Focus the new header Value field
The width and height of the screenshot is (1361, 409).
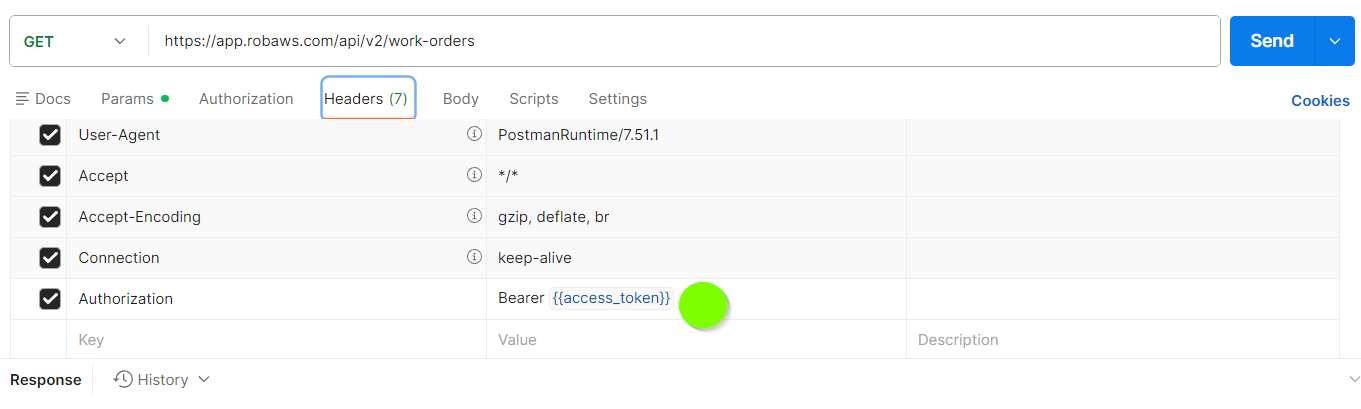click(696, 340)
